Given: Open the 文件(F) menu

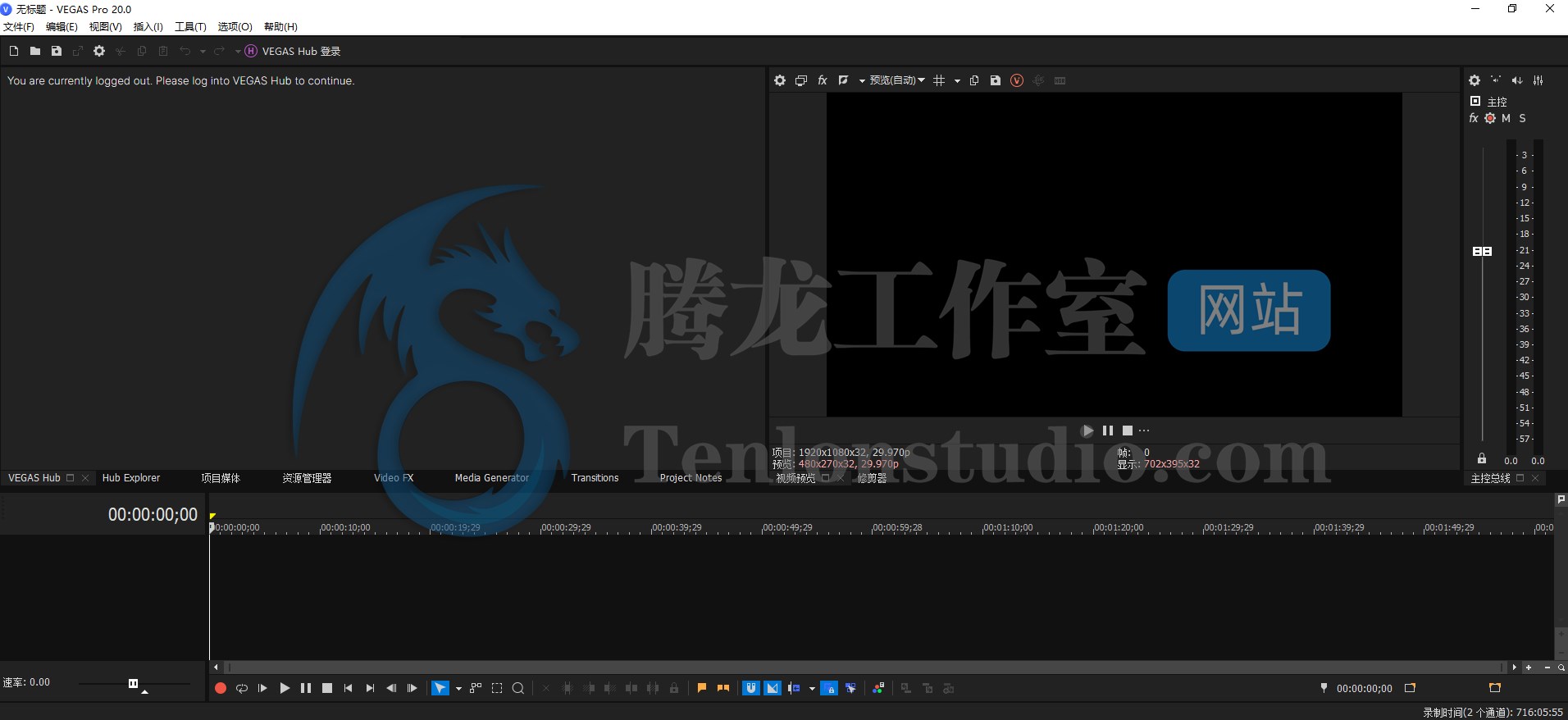Looking at the screenshot, I should [19, 27].
